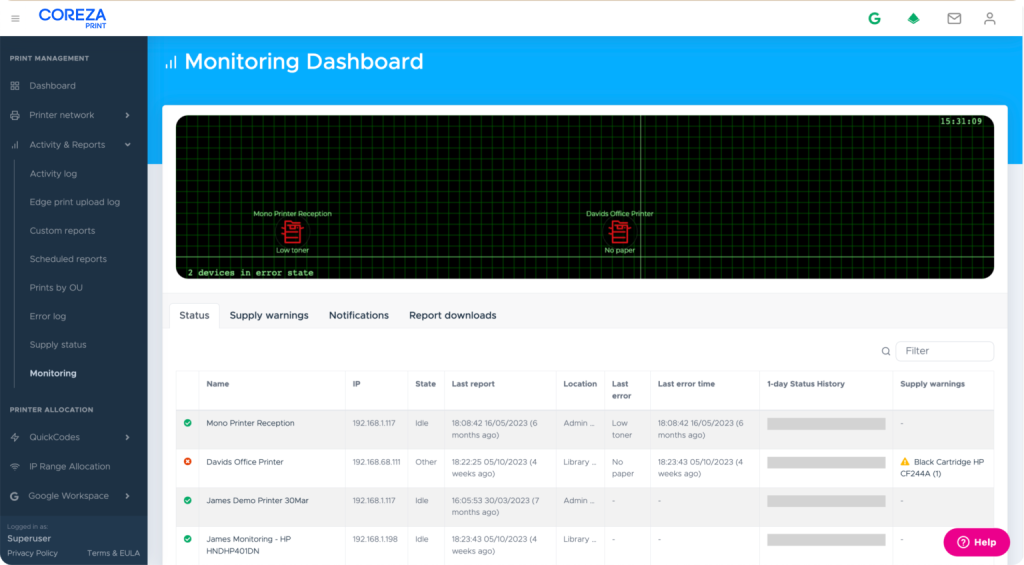Click the hamburger menu icon
Image resolution: width=1024 pixels, height=565 pixels.
[15, 18]
